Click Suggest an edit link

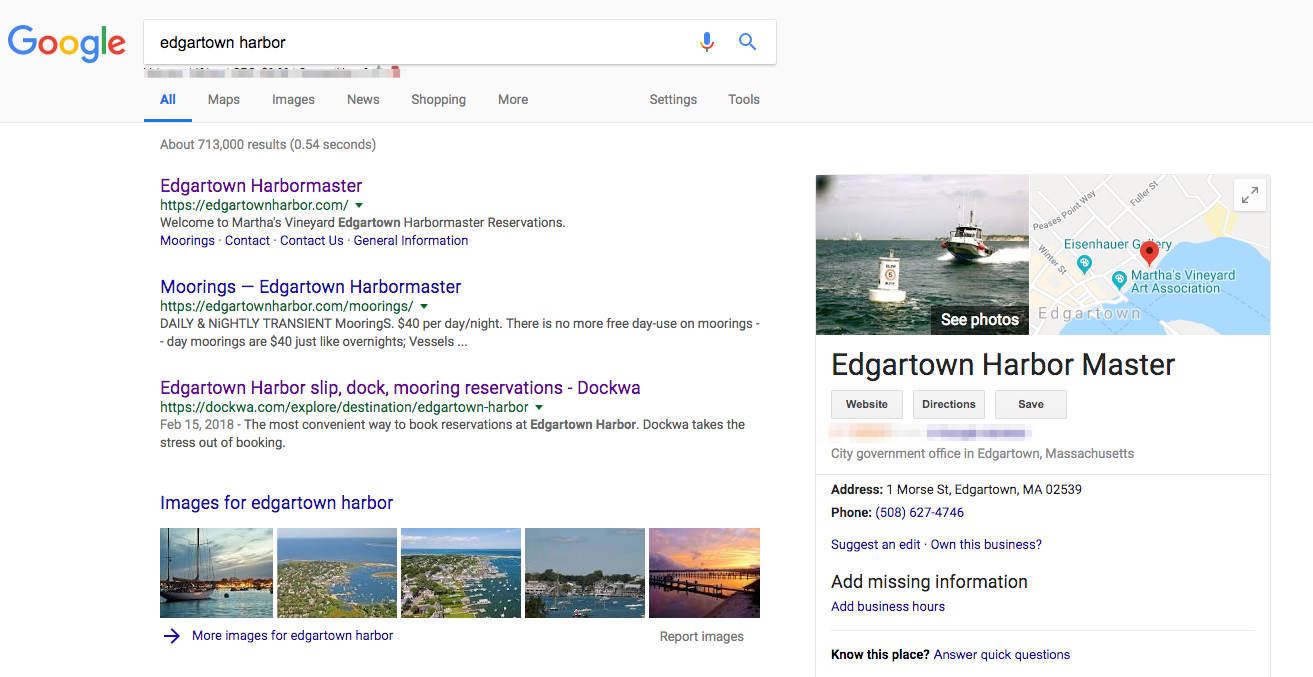point(876,545)
